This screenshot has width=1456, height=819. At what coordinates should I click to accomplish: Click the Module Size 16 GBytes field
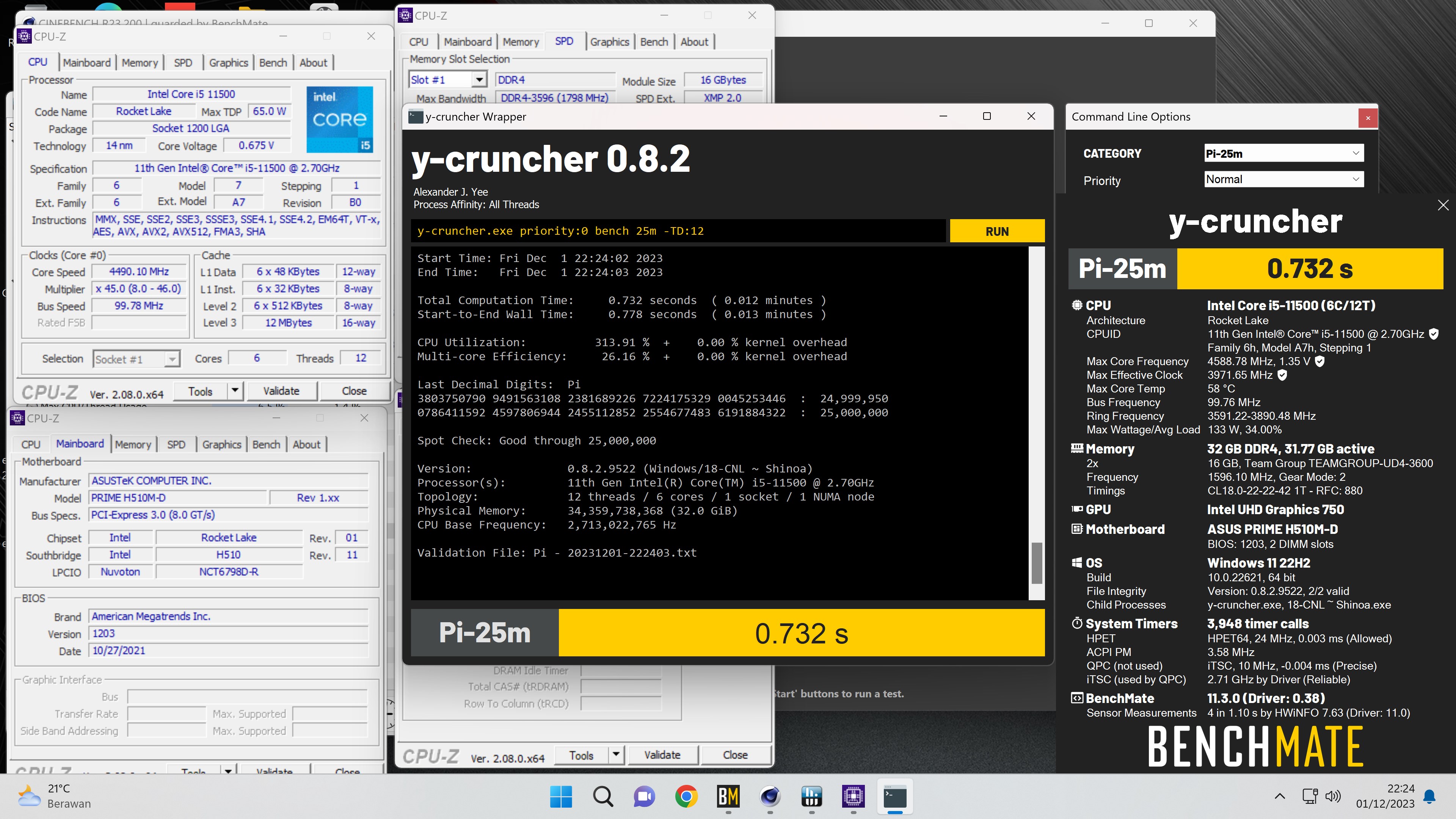pyautogui.click(x=723, y=80)
